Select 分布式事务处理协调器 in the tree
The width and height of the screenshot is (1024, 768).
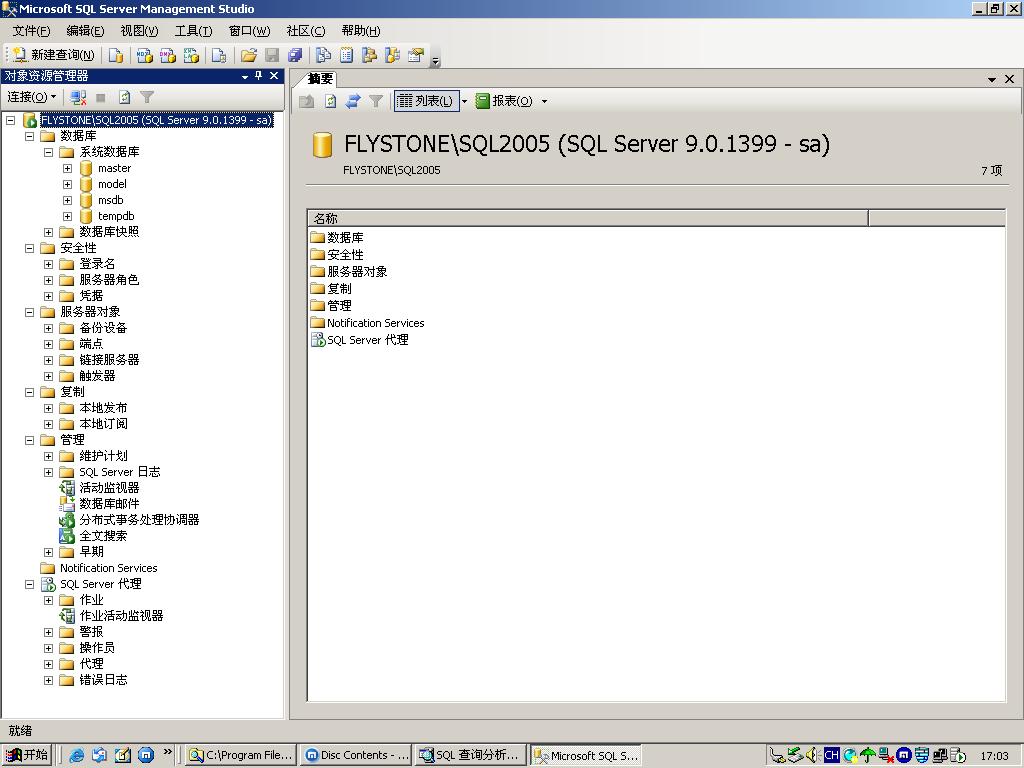[x=139, y=520]
